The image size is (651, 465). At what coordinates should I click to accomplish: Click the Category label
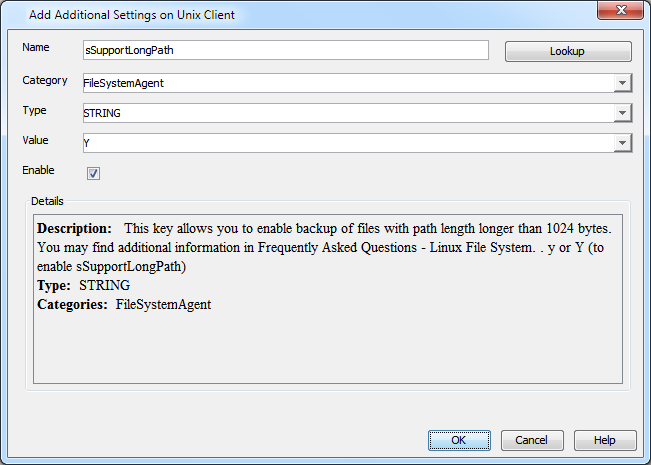pyautogui.click(x=44, y=80)
